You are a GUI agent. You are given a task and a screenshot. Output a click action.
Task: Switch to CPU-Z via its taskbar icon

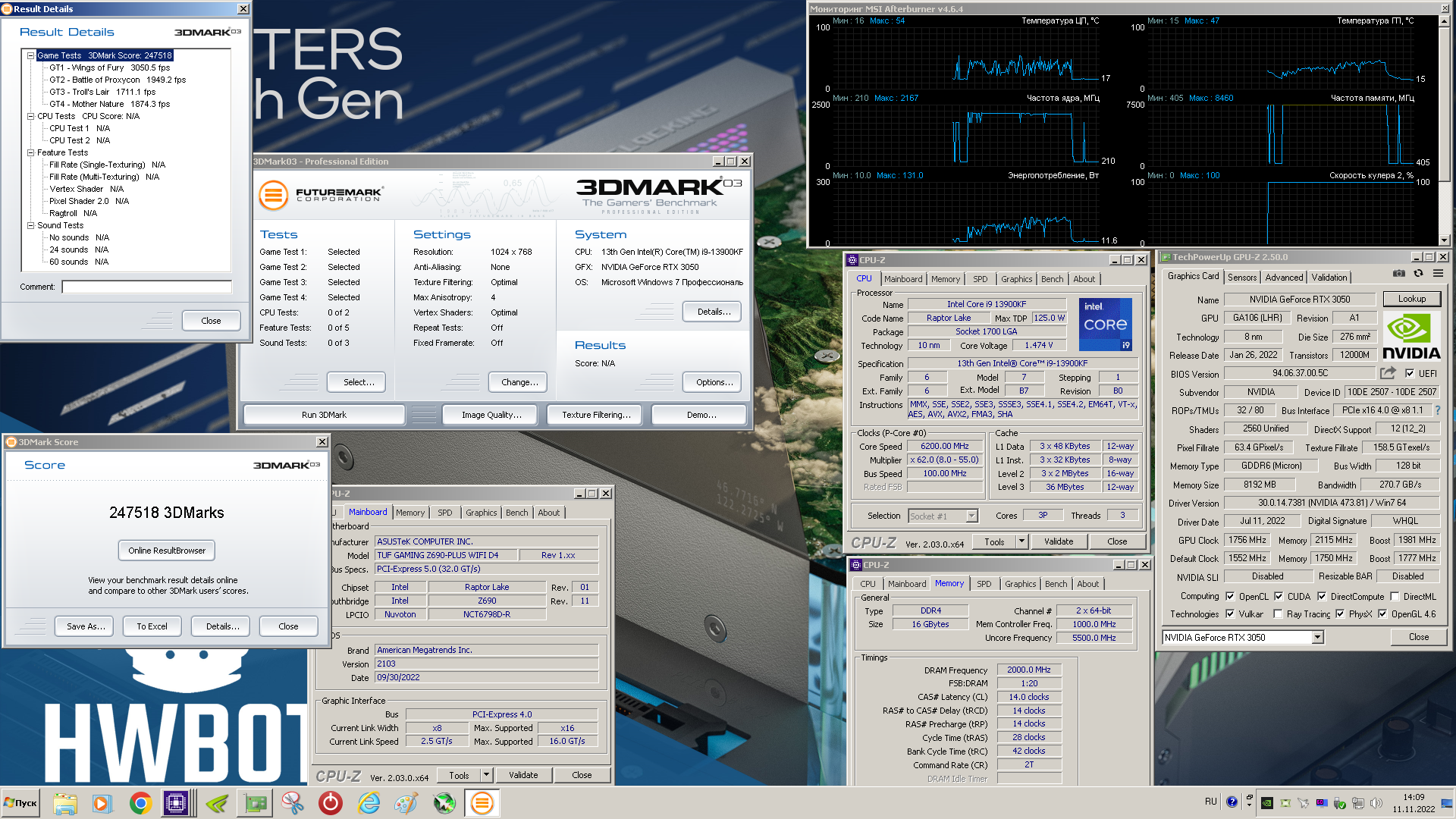176,803
